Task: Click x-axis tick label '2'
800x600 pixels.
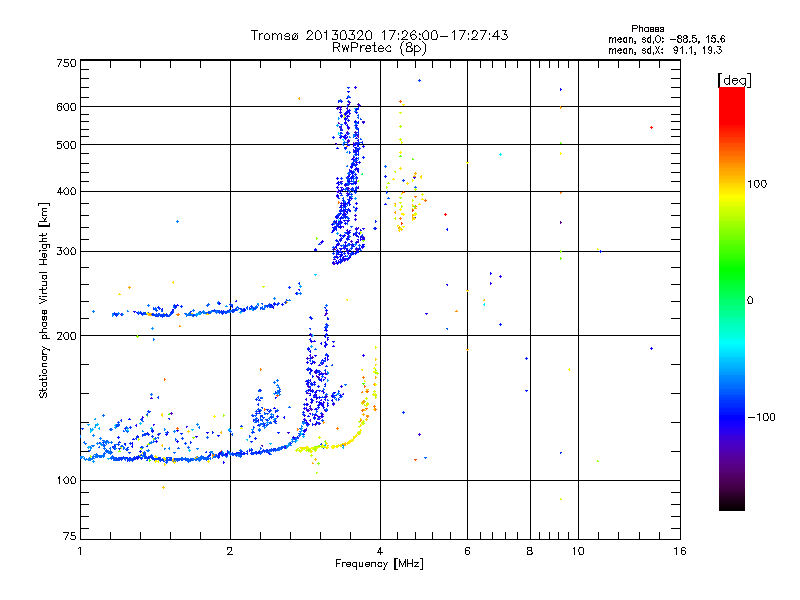Action: tap(230, 551)
